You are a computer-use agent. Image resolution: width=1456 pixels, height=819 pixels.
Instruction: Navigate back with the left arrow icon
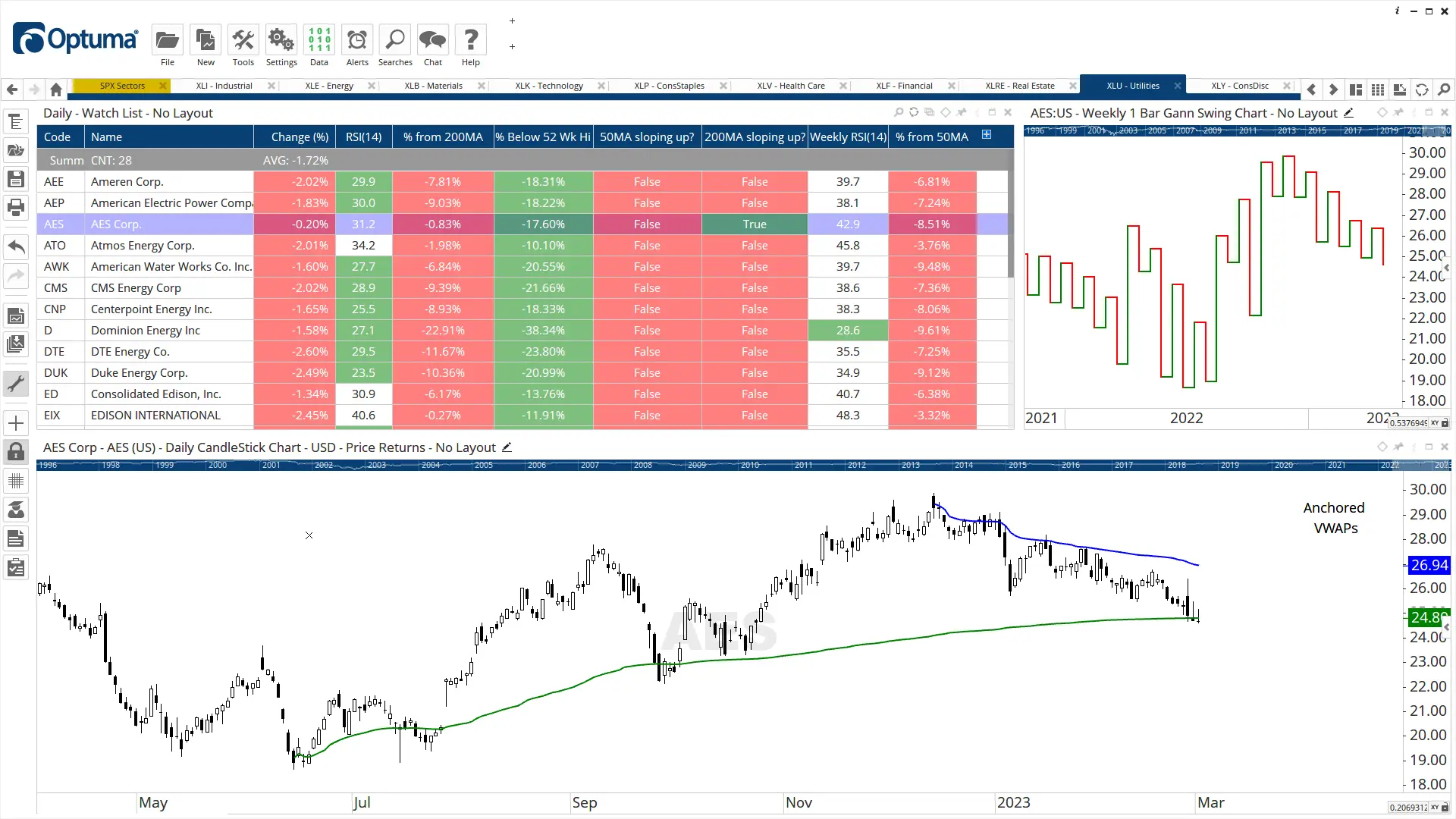pos(12,89)
